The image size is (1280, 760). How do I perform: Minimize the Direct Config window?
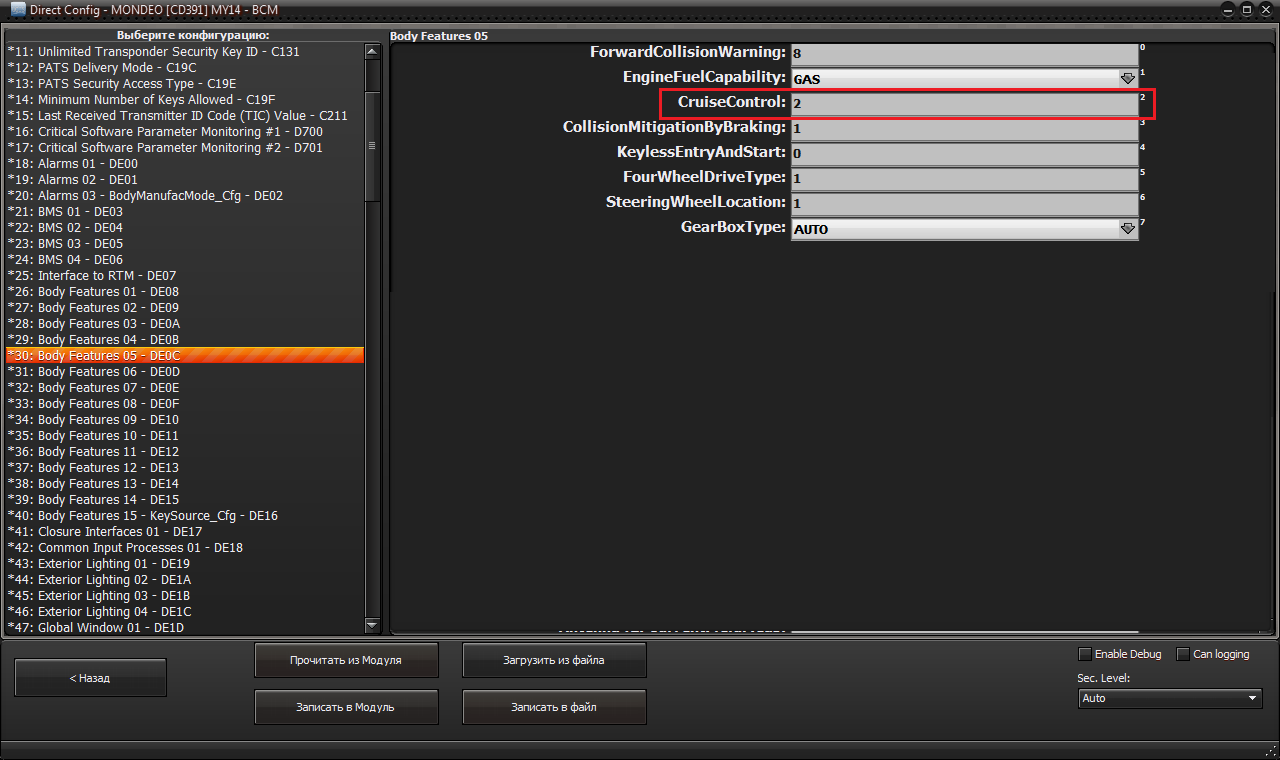(x=1227, y=10)
